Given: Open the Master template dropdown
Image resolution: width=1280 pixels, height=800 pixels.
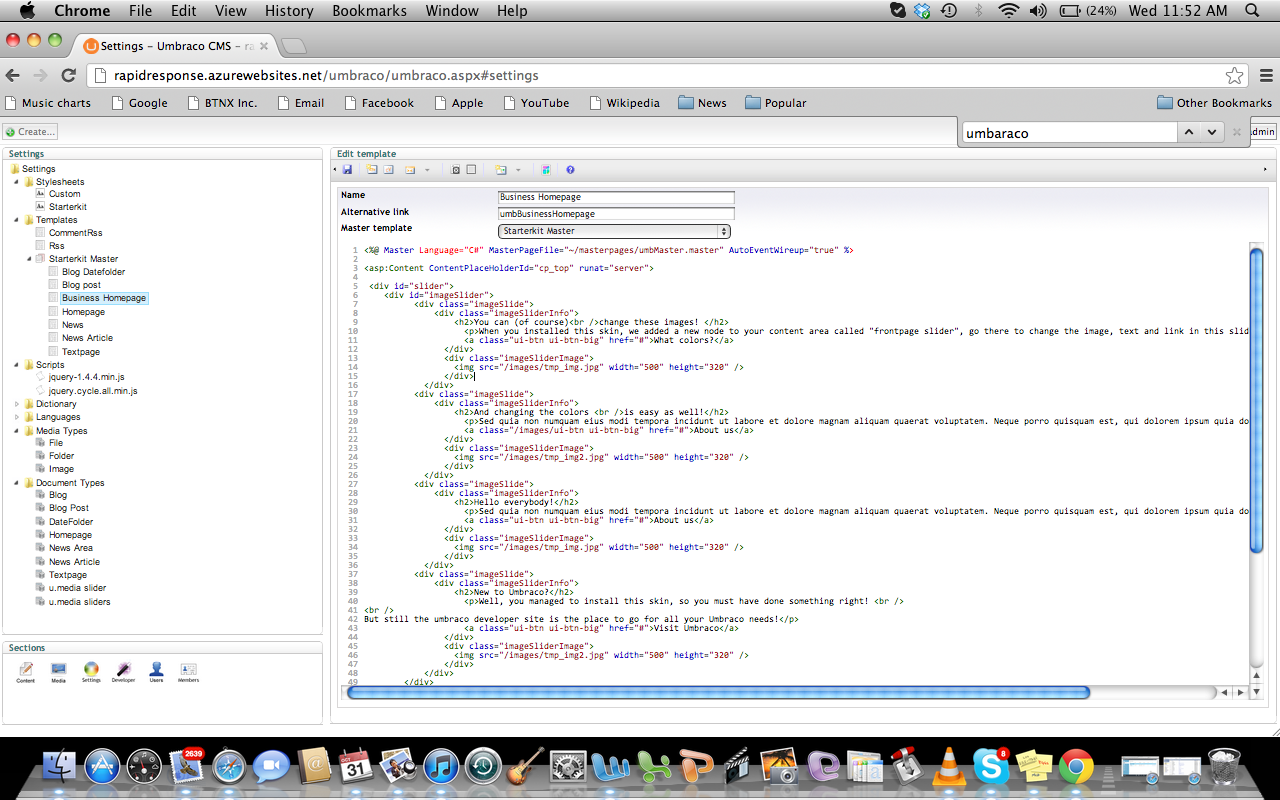Looking at the screenshot, I should click(x=614, y=231).
